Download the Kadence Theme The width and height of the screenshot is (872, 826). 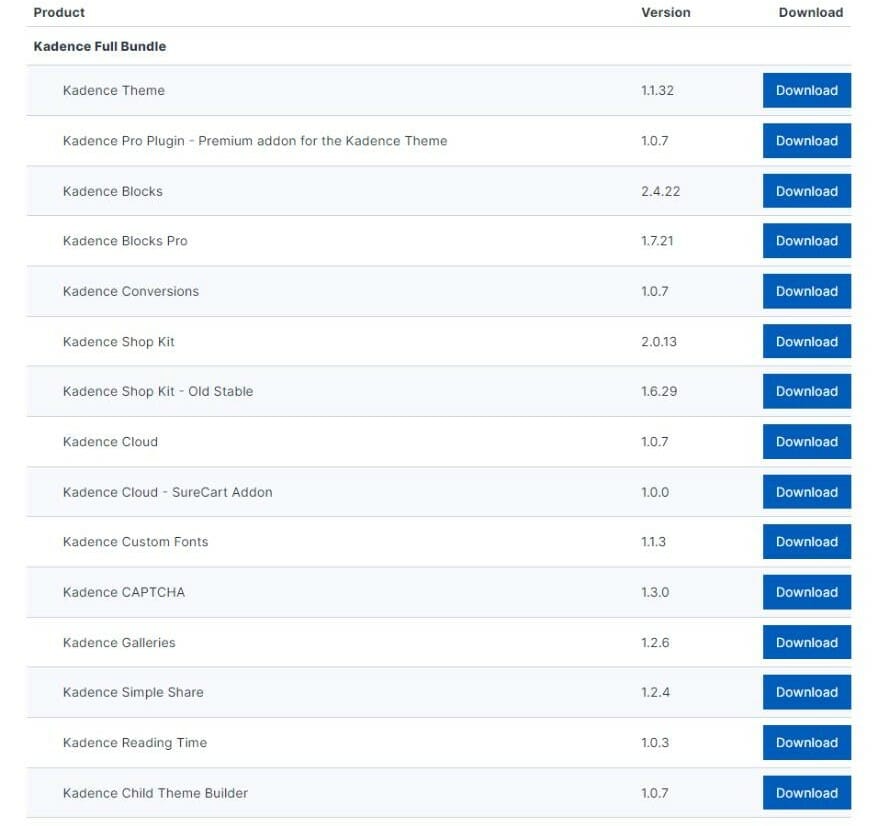pyautogui.click(x=806, y=90)
